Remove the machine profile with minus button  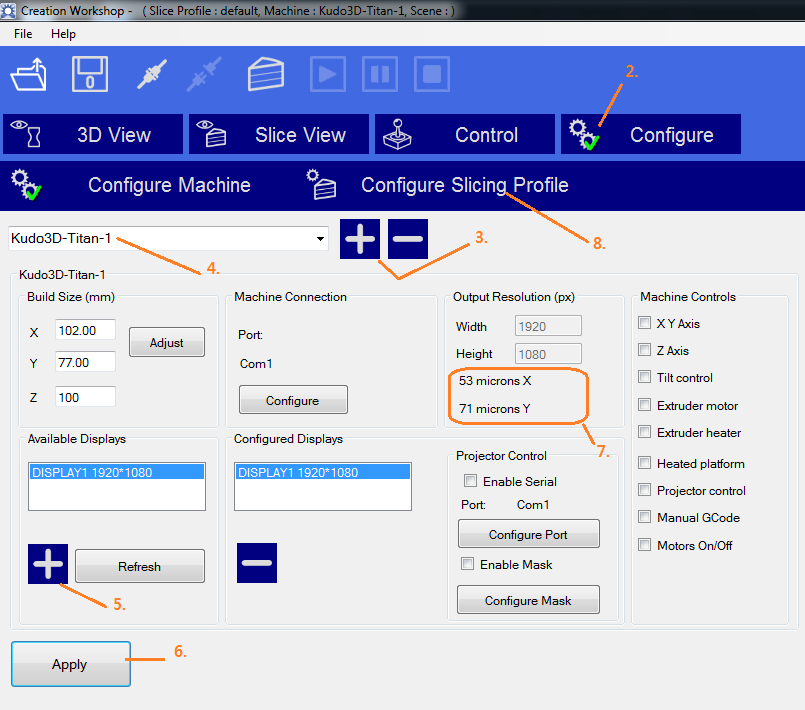click(407, 239)
